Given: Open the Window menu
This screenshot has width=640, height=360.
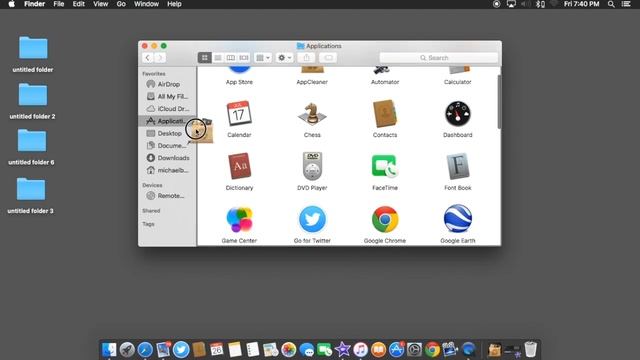Looking at the screenshot, I should point(146,4).
